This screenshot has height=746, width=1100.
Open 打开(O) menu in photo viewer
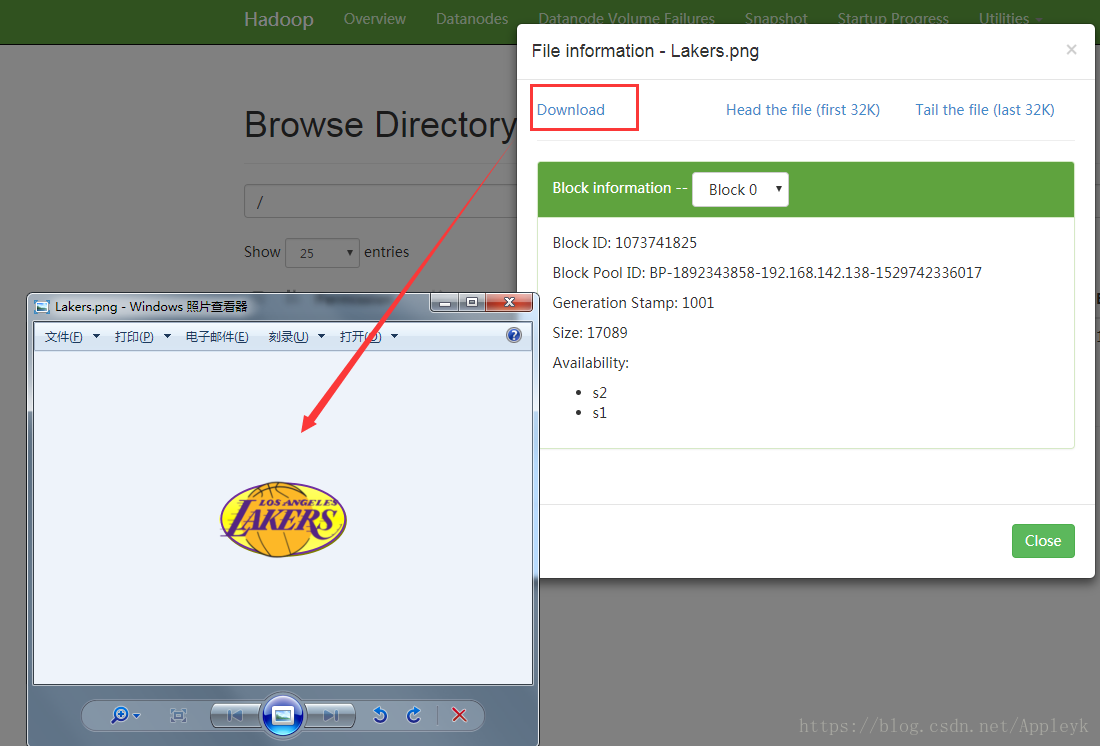(368, 337)
